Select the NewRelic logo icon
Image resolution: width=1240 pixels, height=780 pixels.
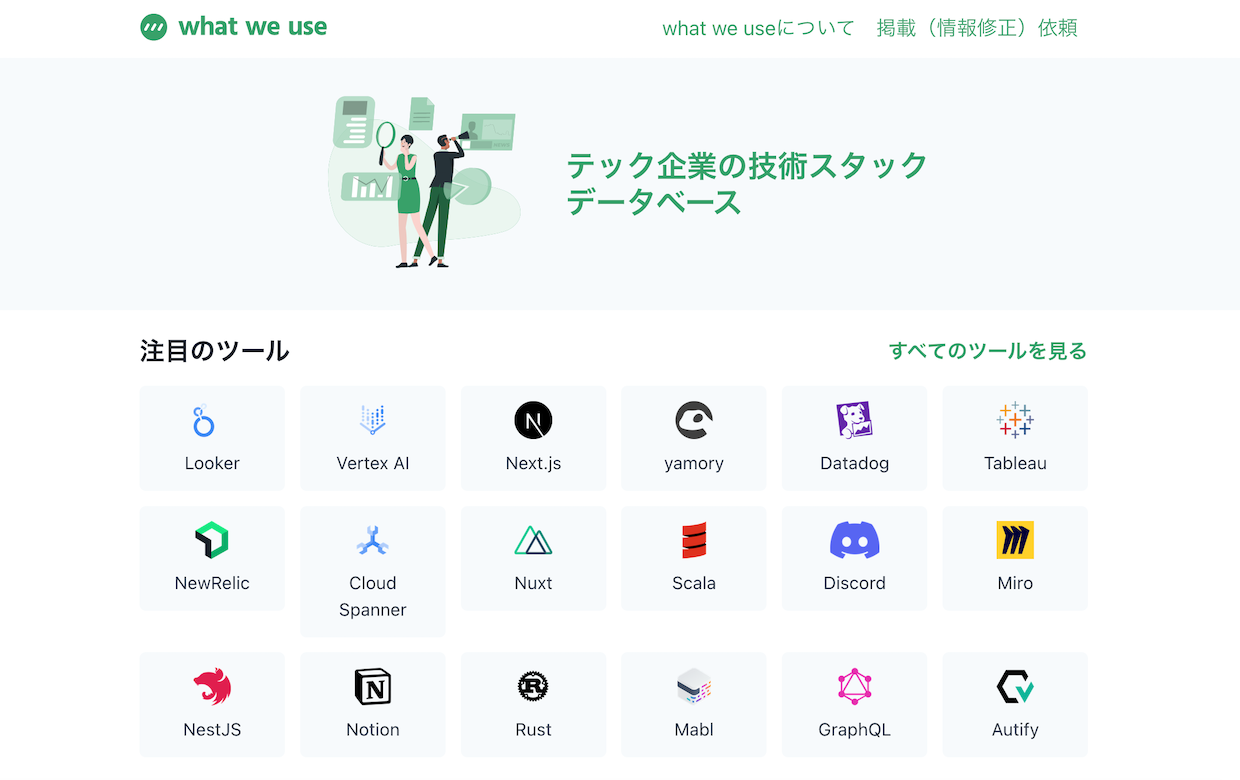(x=212, y=541)
